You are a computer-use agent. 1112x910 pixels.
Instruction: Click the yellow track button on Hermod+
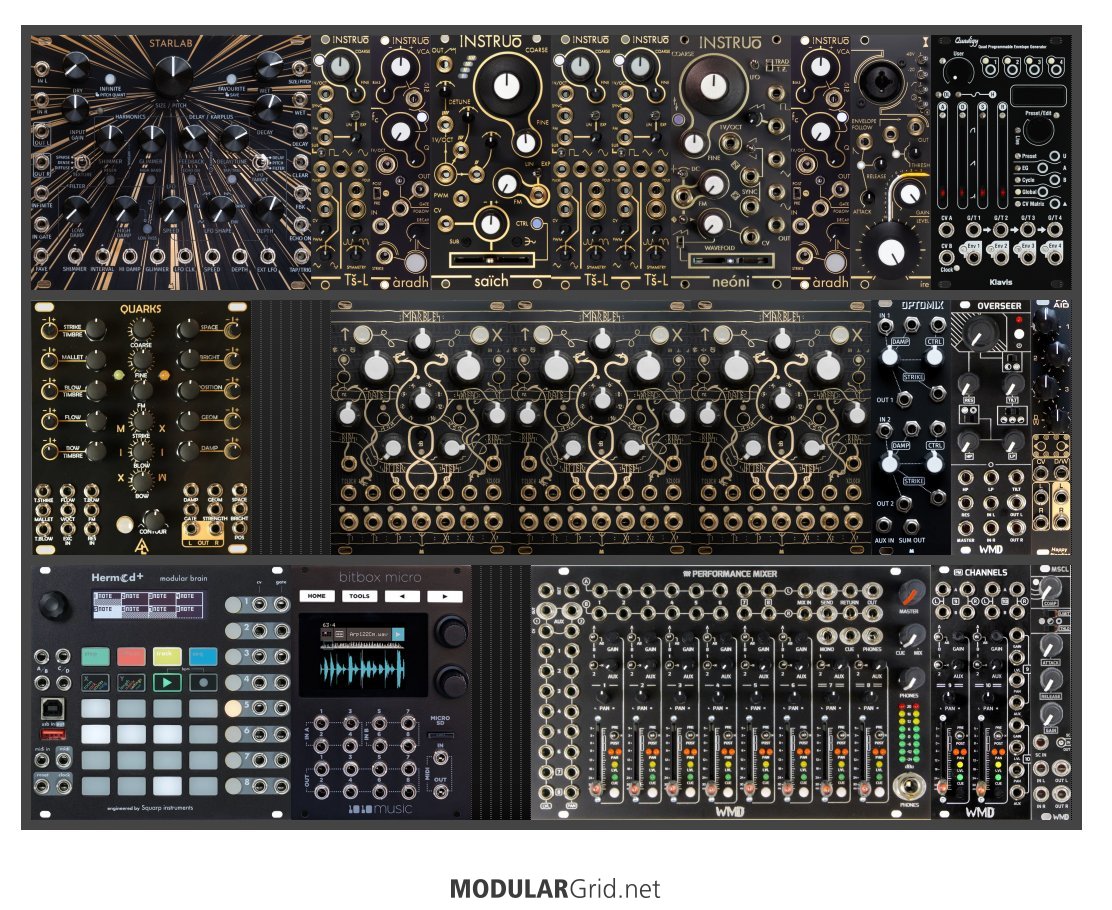coord(167,656)
